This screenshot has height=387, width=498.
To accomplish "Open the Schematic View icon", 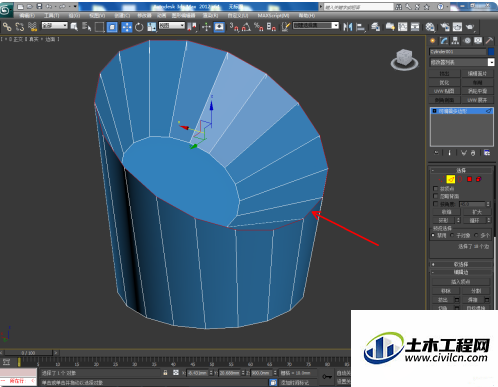I will tap(415, 27).
